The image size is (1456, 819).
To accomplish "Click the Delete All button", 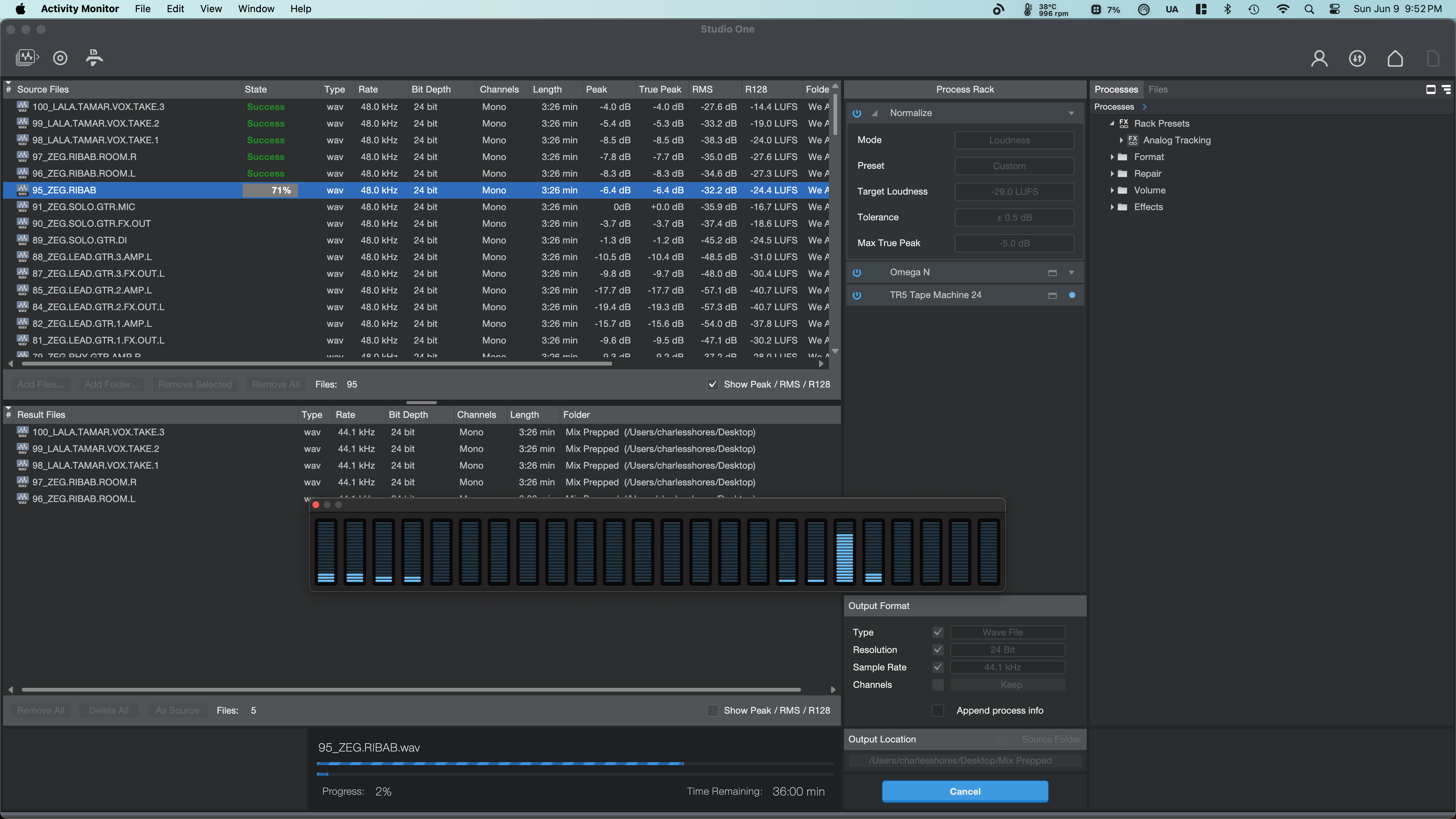I will point(109,711).
